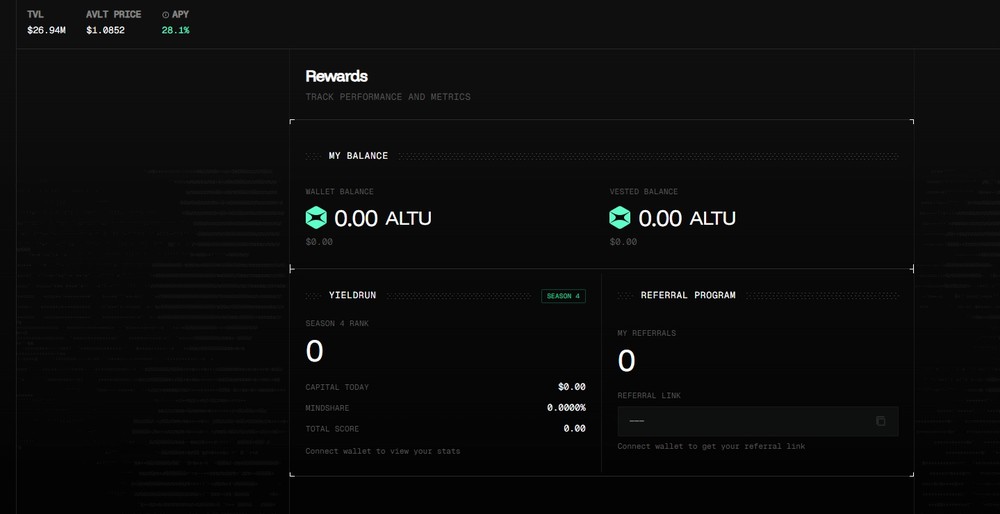Click the AVLT PRICE label in top bar
This screenshot has width=1000, height=514.
click(114, 14)
